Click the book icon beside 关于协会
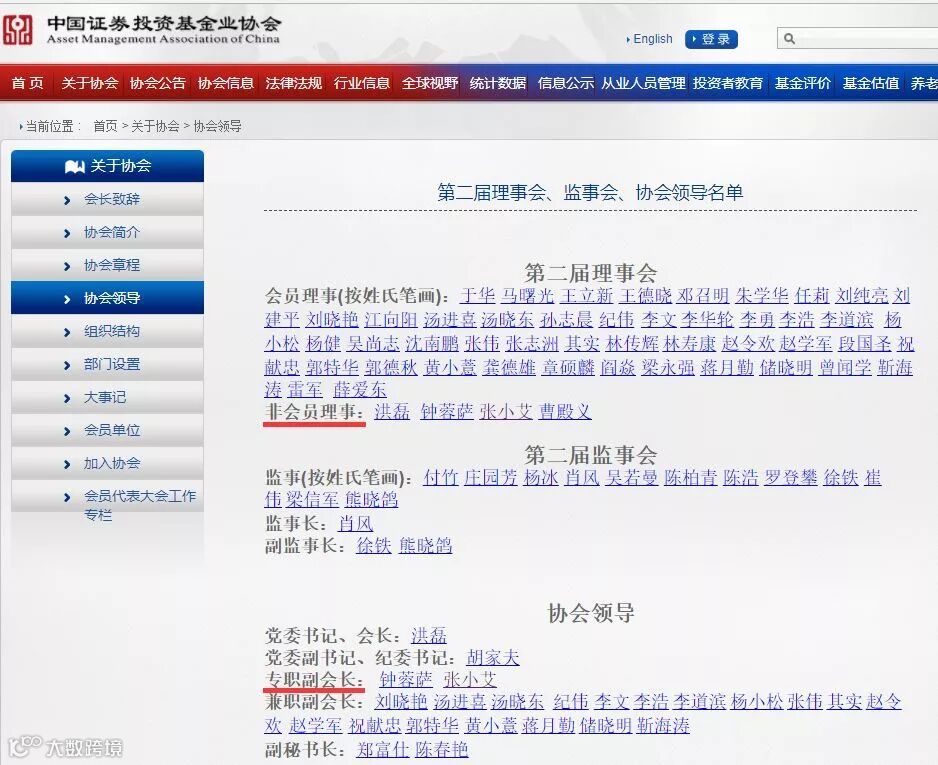 click(x=74, y=166)
